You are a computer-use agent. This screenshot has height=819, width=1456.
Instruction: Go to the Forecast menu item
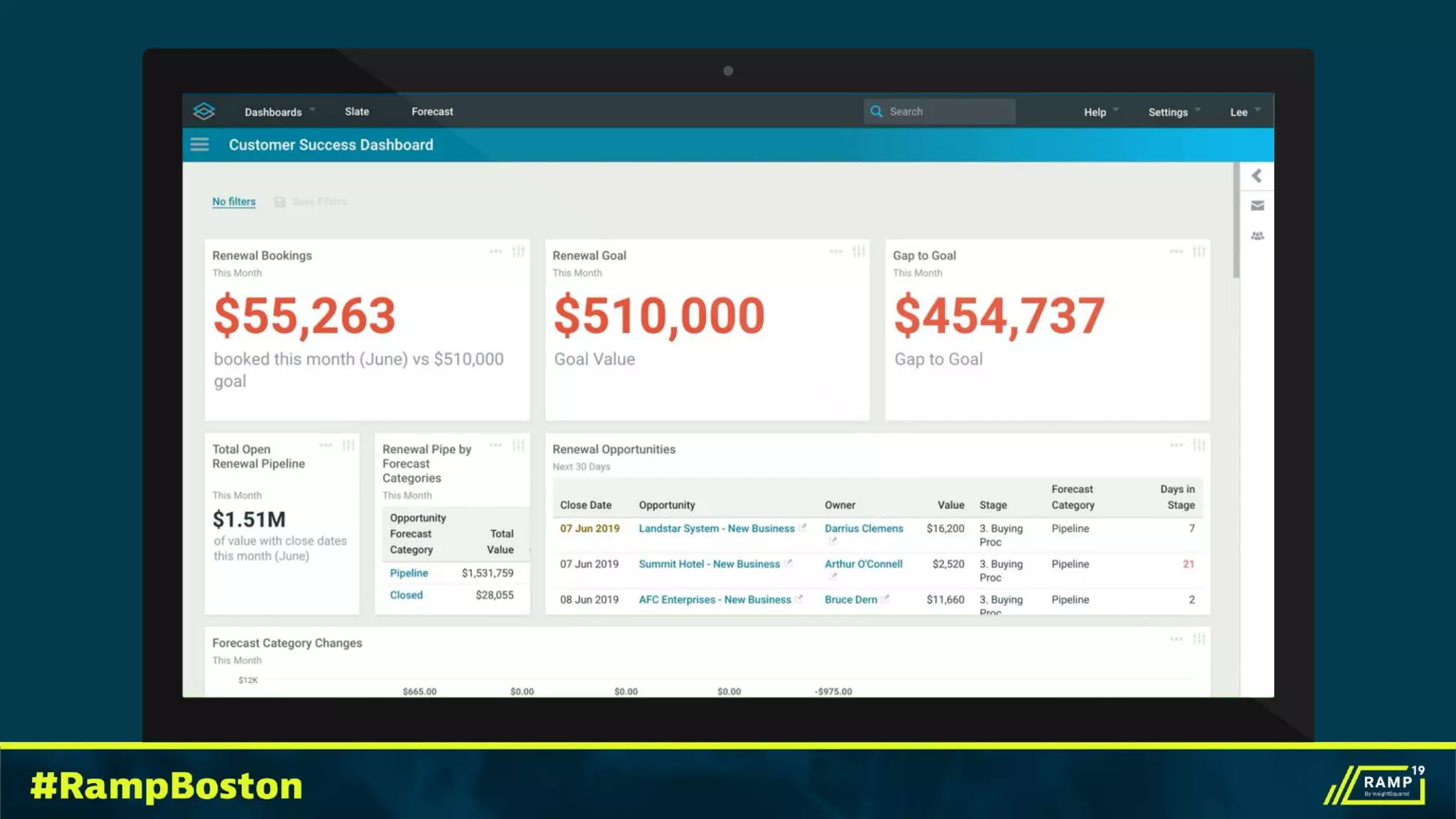coord(432,112)
